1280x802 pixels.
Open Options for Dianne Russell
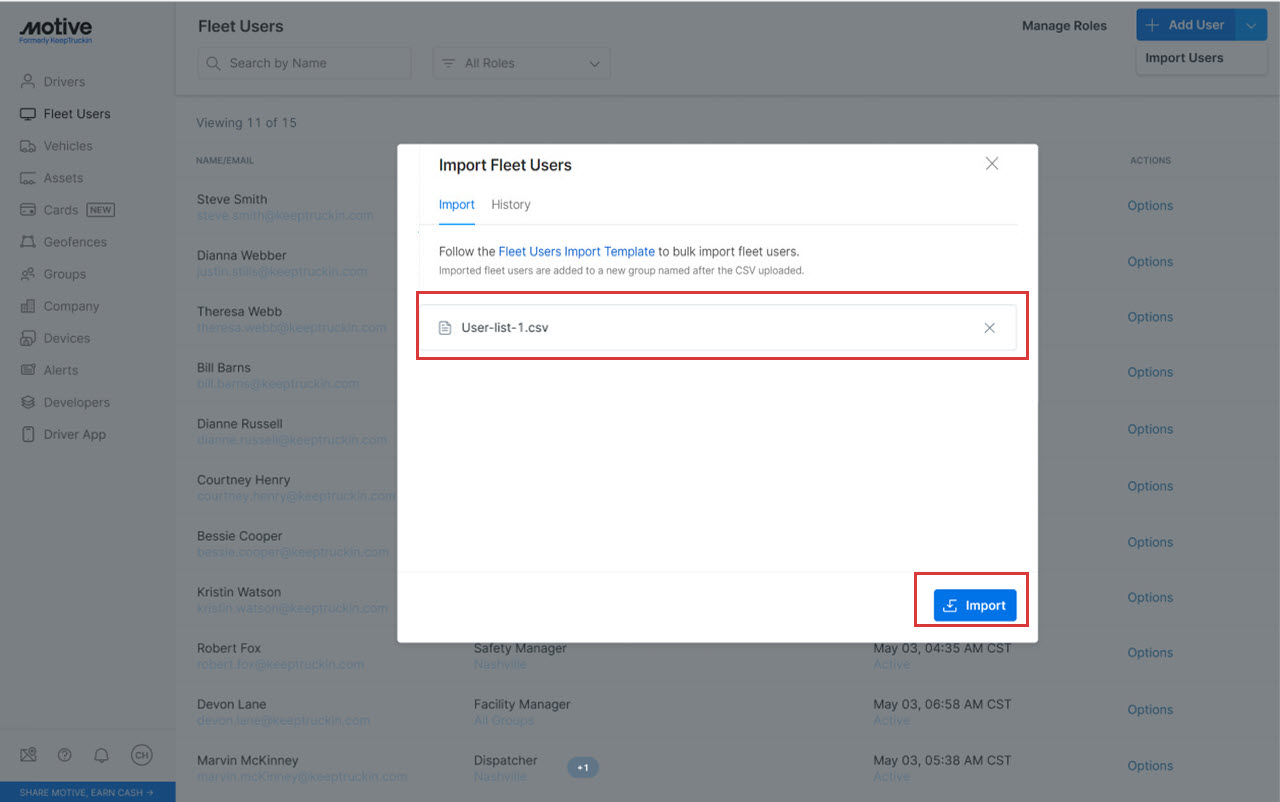1150,429
